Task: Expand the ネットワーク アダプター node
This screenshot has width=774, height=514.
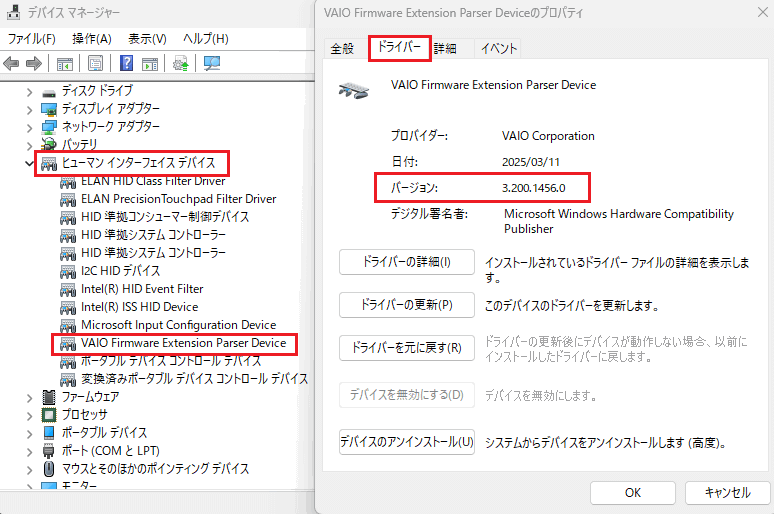Action: coord(29,128)
